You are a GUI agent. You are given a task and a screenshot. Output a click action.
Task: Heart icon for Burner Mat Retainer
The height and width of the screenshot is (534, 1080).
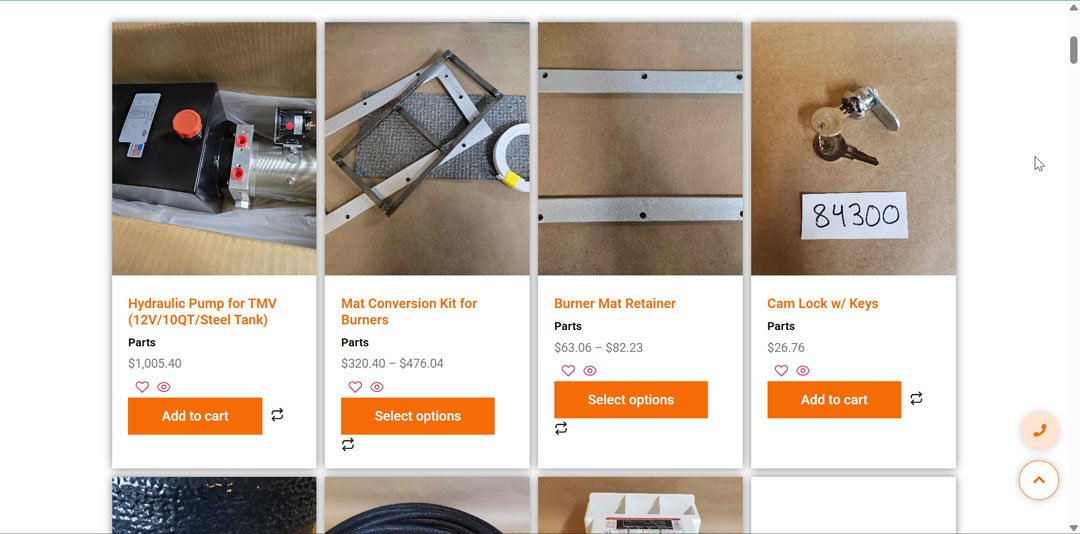tap(568, 371)
